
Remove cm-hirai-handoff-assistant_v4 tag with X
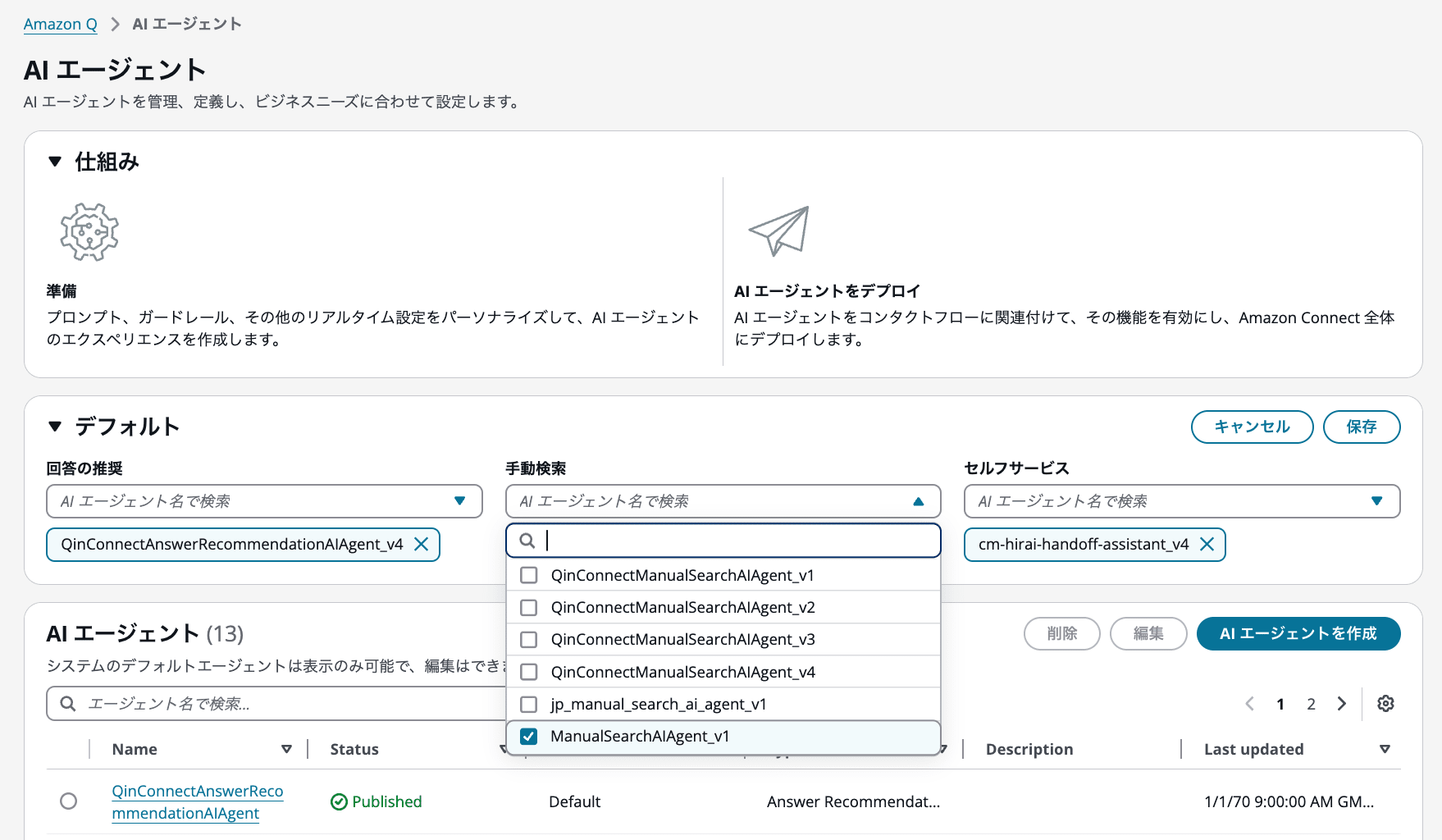pyautogui.click(x=1207, y=544)
